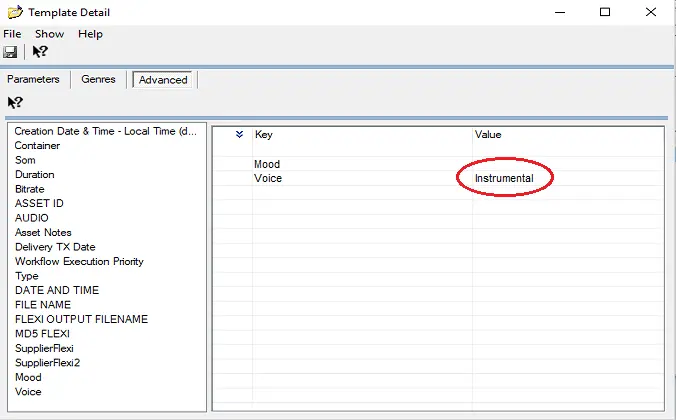Click the What's This help icon in toolbar
Image resolution: width=676 pixels, height=420 pixels.
[x=40, y=52]
